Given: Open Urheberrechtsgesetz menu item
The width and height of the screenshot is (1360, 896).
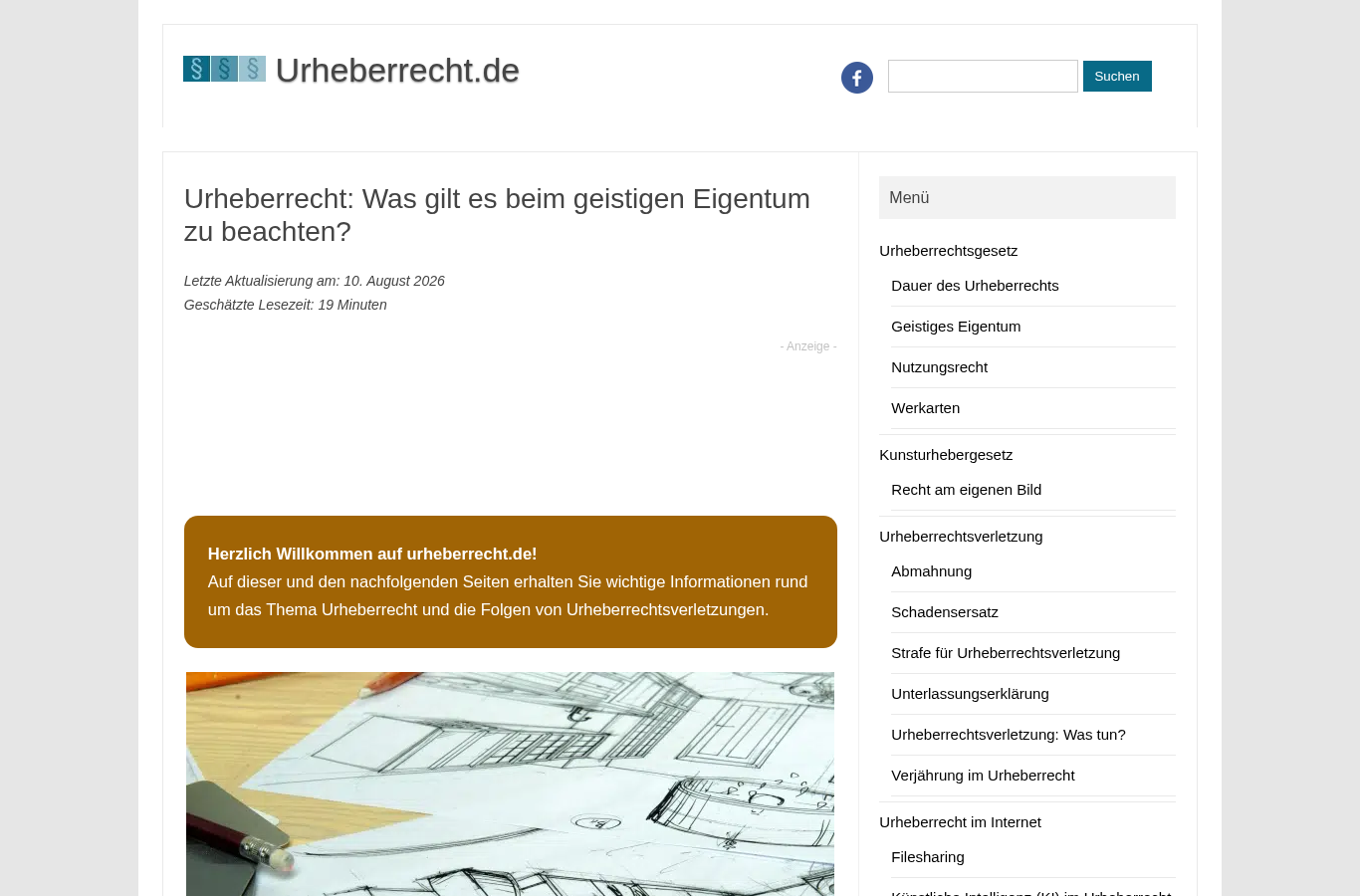Looking at the screenshot, I should coord(948,251).
